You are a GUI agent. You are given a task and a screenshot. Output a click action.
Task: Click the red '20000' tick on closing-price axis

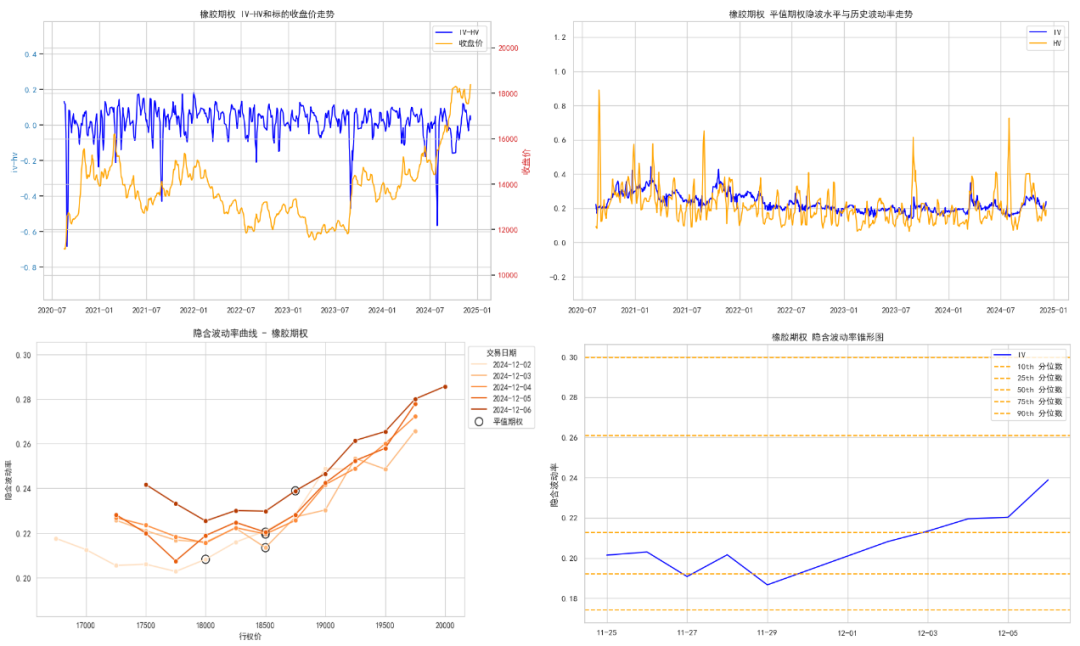[508, 48]
